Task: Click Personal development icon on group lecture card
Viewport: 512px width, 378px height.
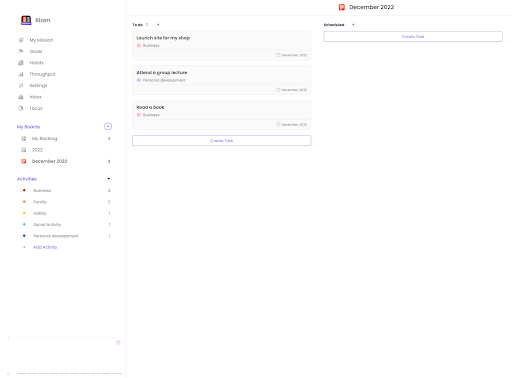Action: (x=139, y=80)
